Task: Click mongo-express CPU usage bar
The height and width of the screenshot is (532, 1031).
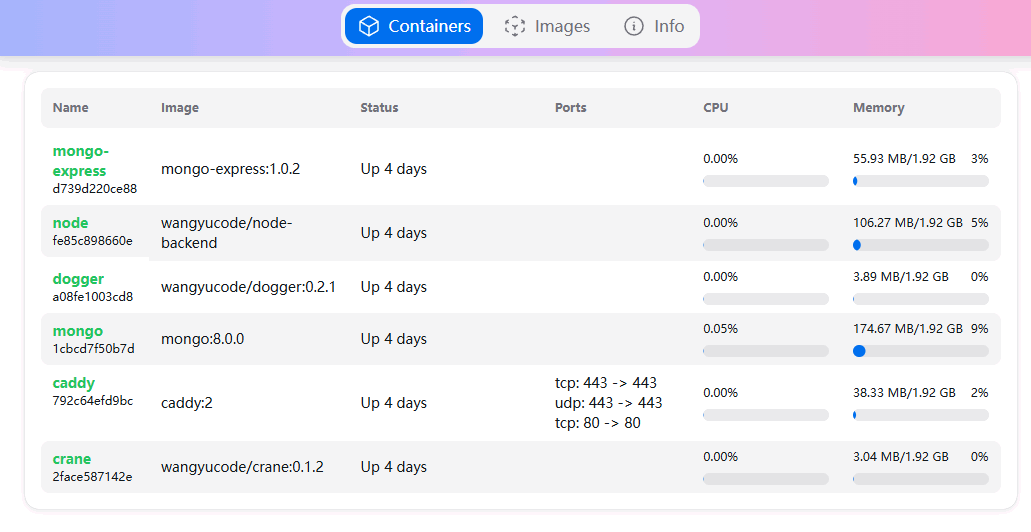Action: [x=766, y=181]
